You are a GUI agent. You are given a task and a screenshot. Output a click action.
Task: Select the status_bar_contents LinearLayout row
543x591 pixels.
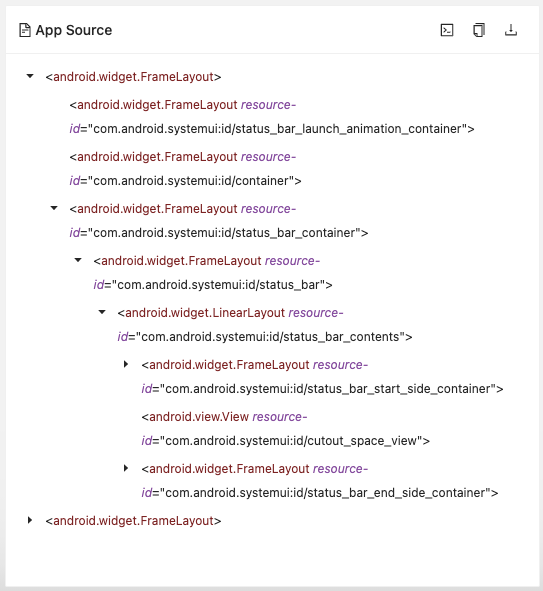[265, 325]
